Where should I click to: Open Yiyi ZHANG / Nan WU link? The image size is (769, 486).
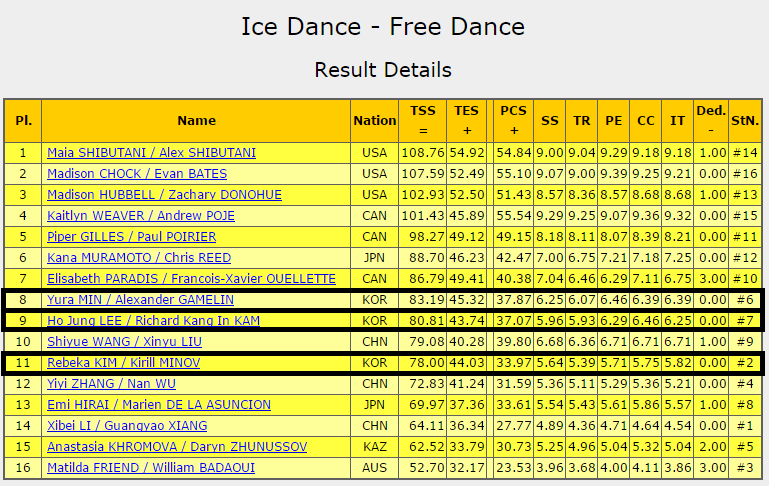coord(111,384)
